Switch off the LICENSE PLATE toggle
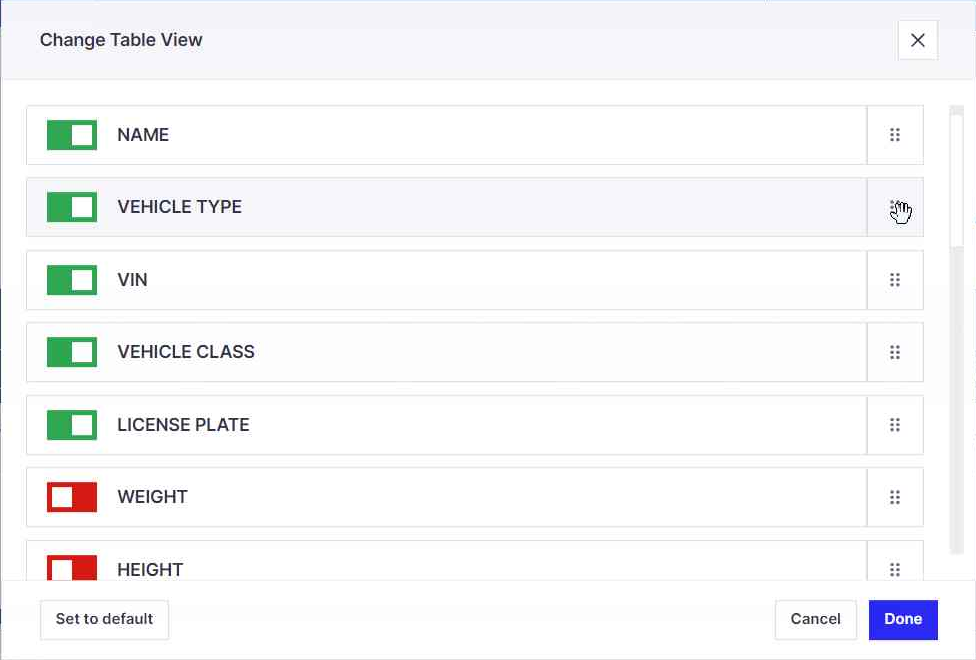 click(70, 424)
